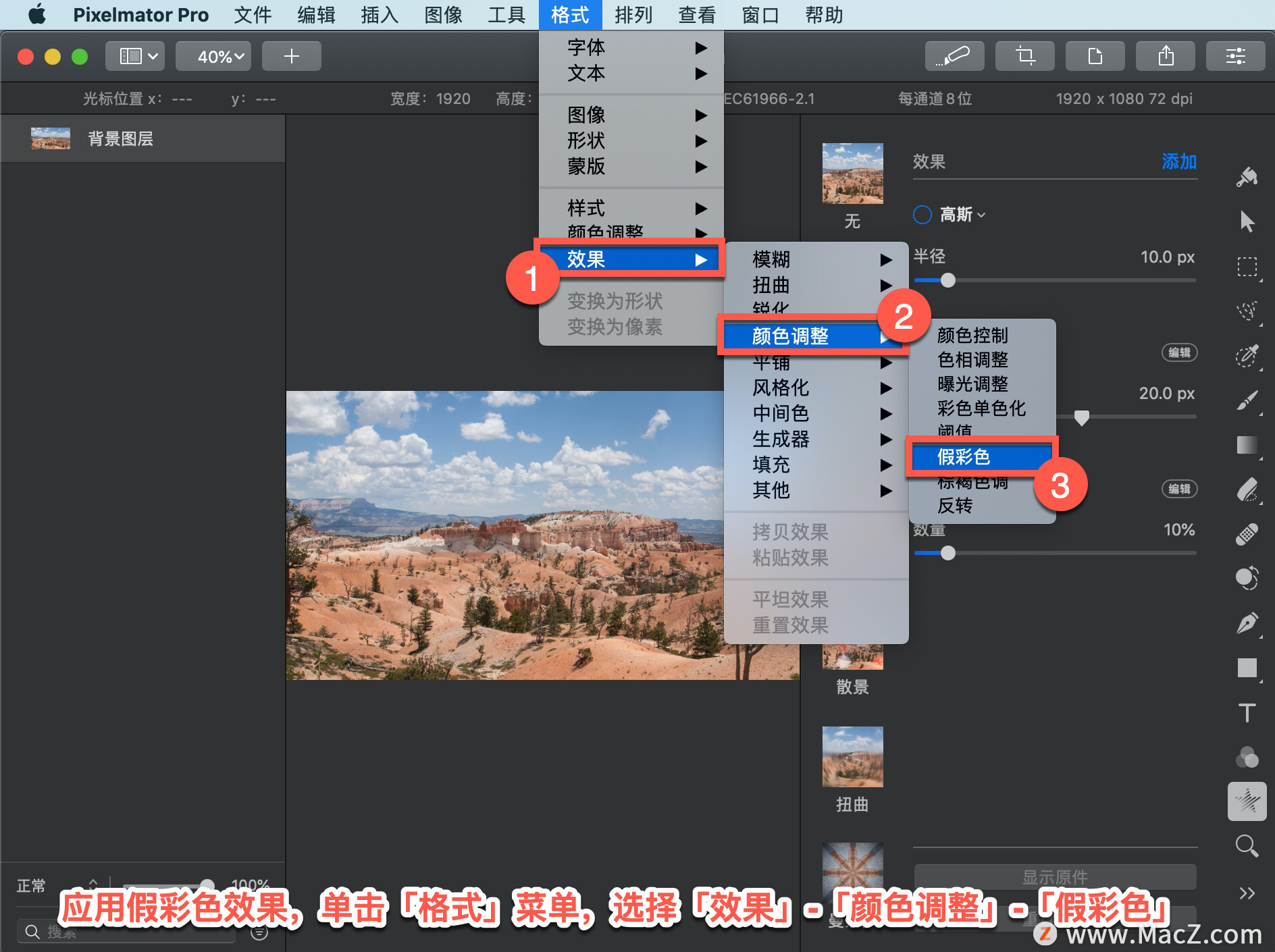Click the plus add button in toolbar
Viewport: 1275px width, 952px height.
(x=291, y=56)
